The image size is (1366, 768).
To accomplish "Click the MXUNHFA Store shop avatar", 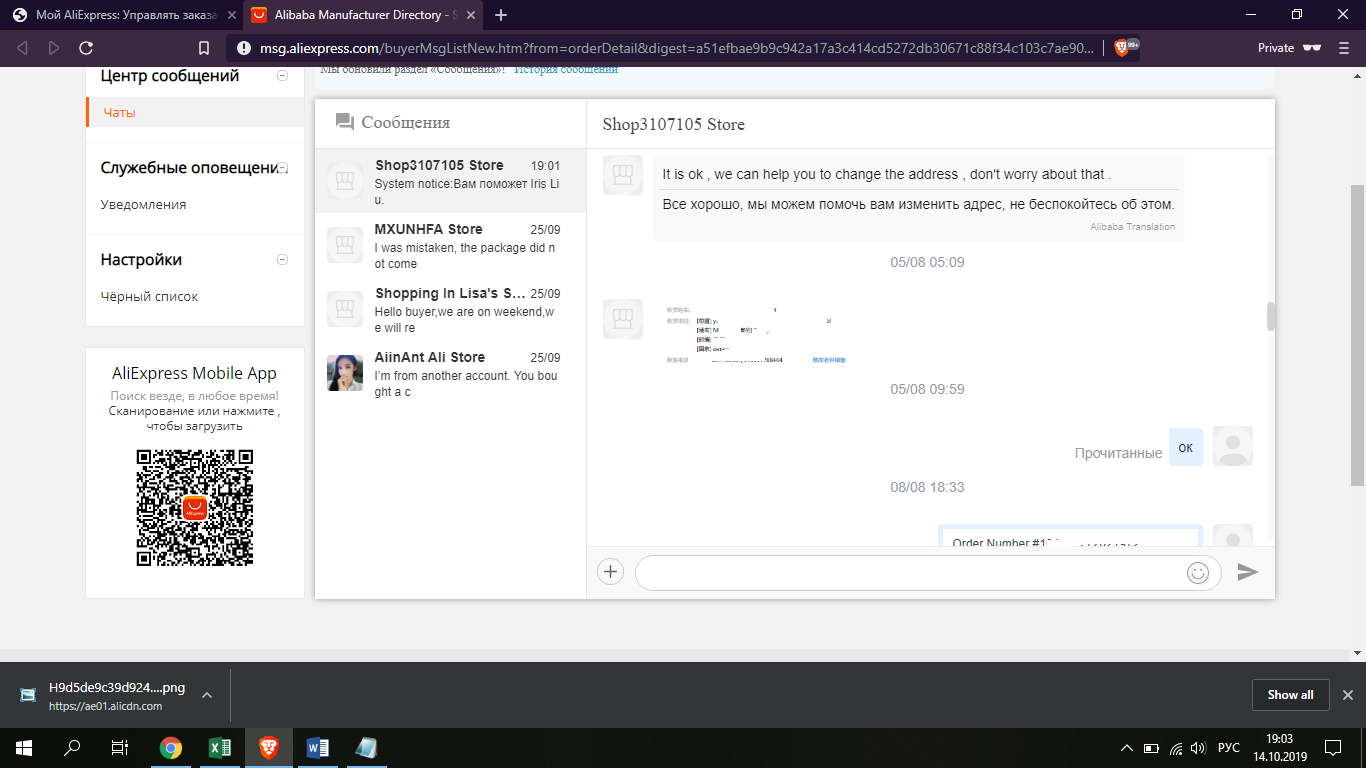I will point(345,245).
